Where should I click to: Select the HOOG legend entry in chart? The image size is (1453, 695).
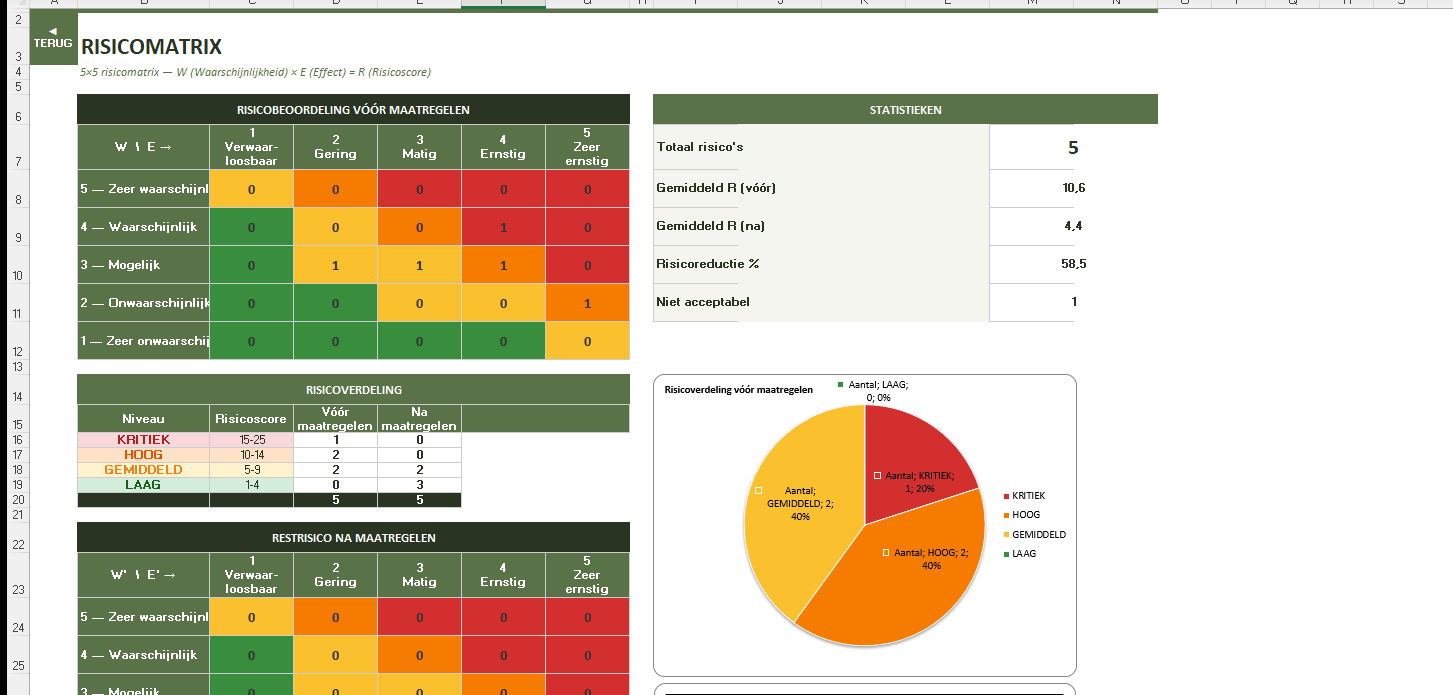(x=1024, y=515)
